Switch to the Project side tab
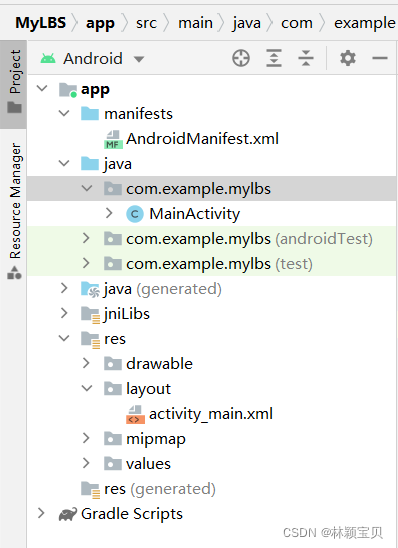Image resolution: width=398 pixels, height=548 pixels. click(x=13, y=84)
